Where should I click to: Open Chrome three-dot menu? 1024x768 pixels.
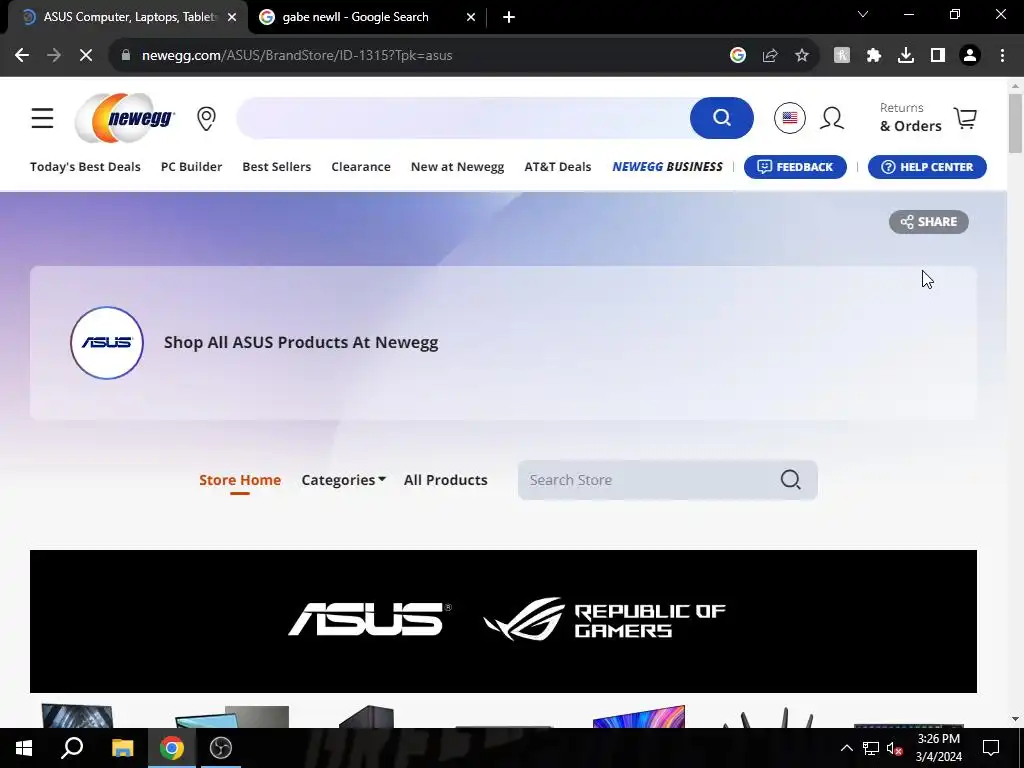1002,56
